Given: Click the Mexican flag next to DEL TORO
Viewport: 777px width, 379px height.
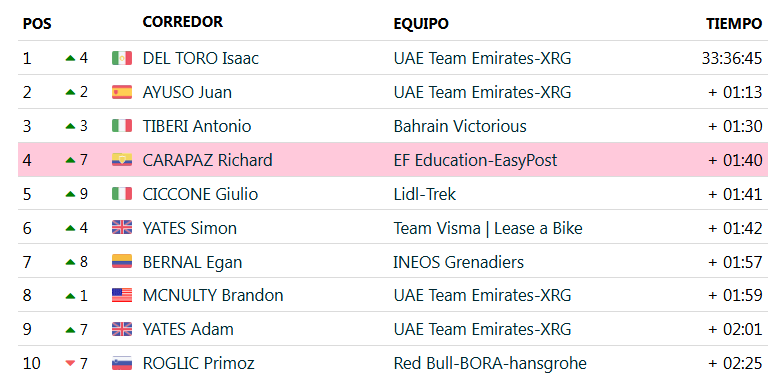Looking at the screenshot, I should 122,58.
